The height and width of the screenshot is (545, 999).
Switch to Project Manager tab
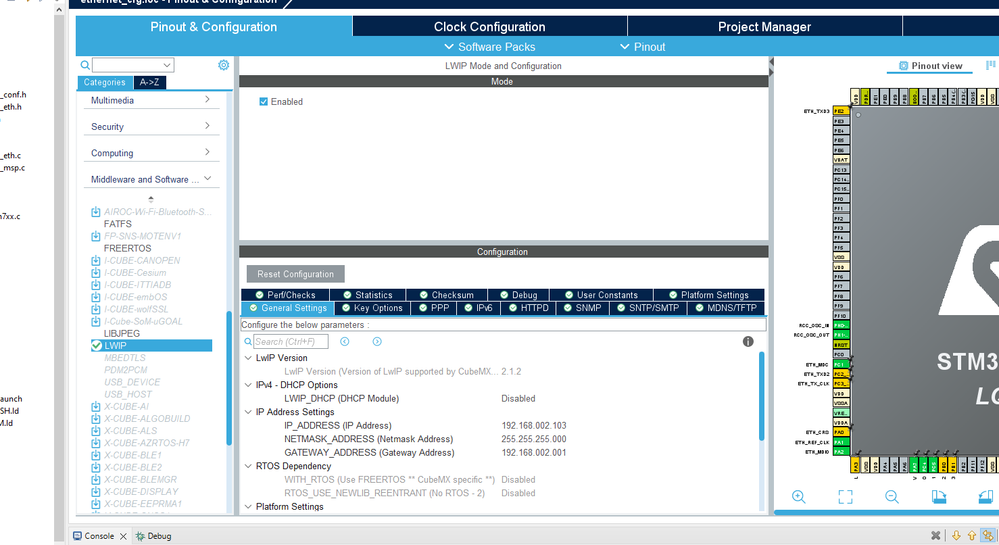pyautogui.click(x=765, y=27)
